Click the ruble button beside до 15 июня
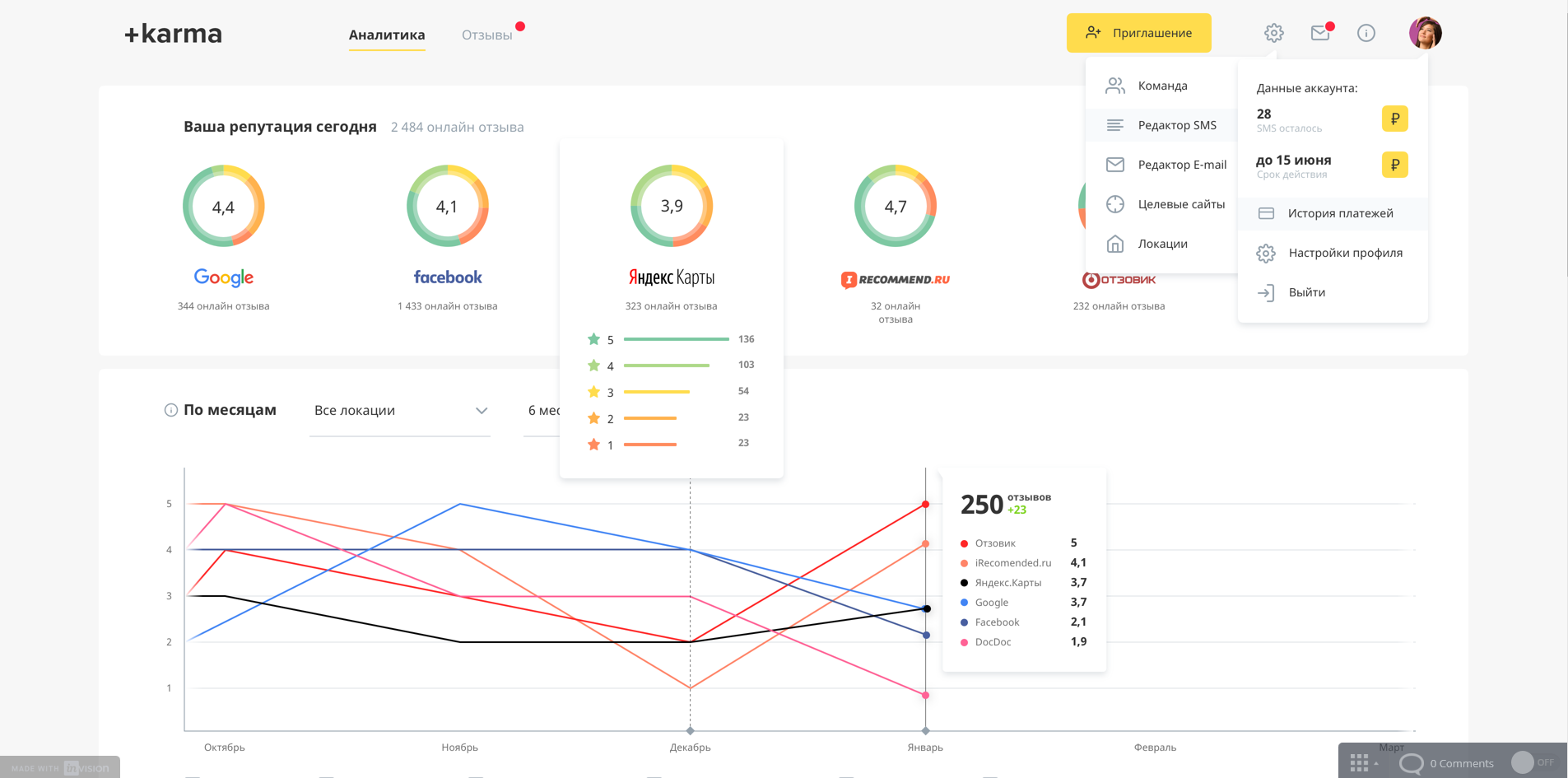The width and height of the screenshot is (1568, 778). click(x=1394, y=165)
